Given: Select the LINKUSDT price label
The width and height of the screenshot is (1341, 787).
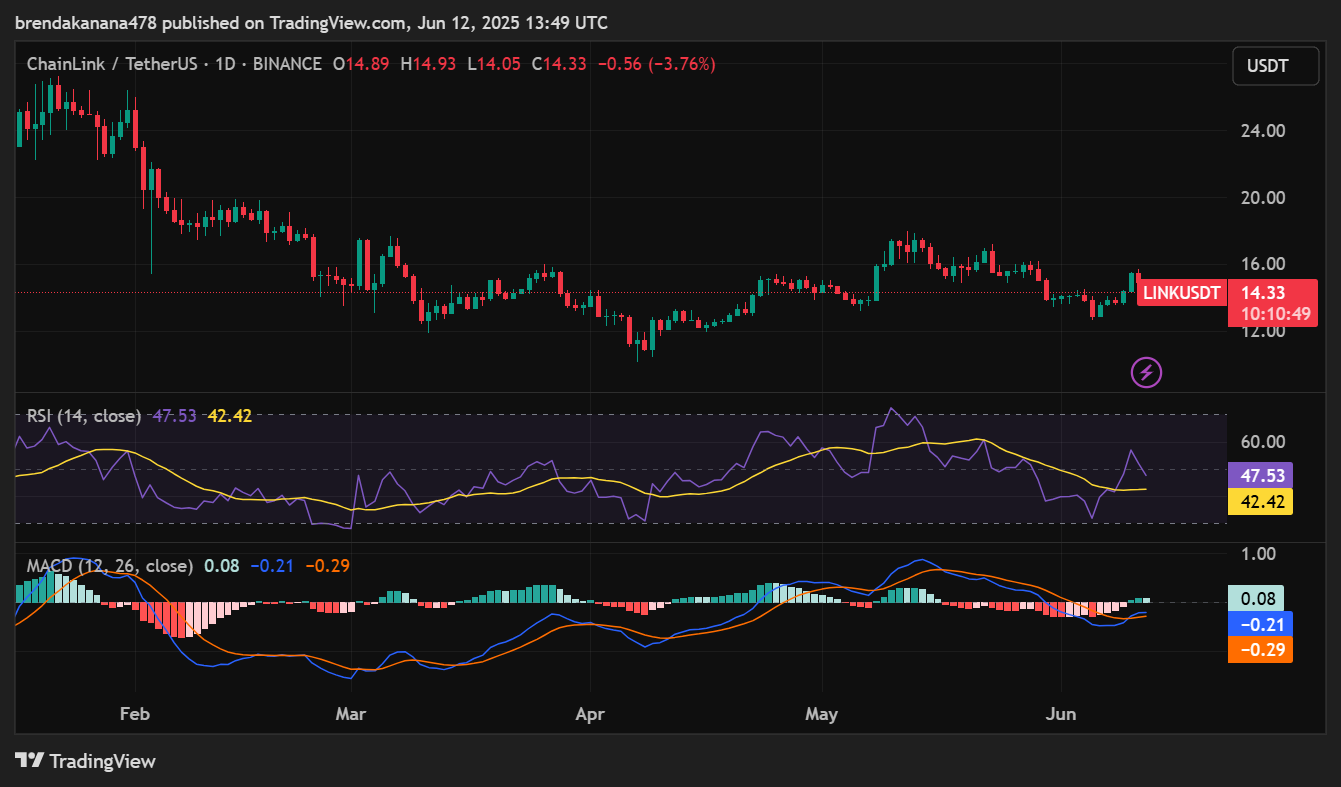Looking at the screenshot, I should click(x=1182, y=293).
